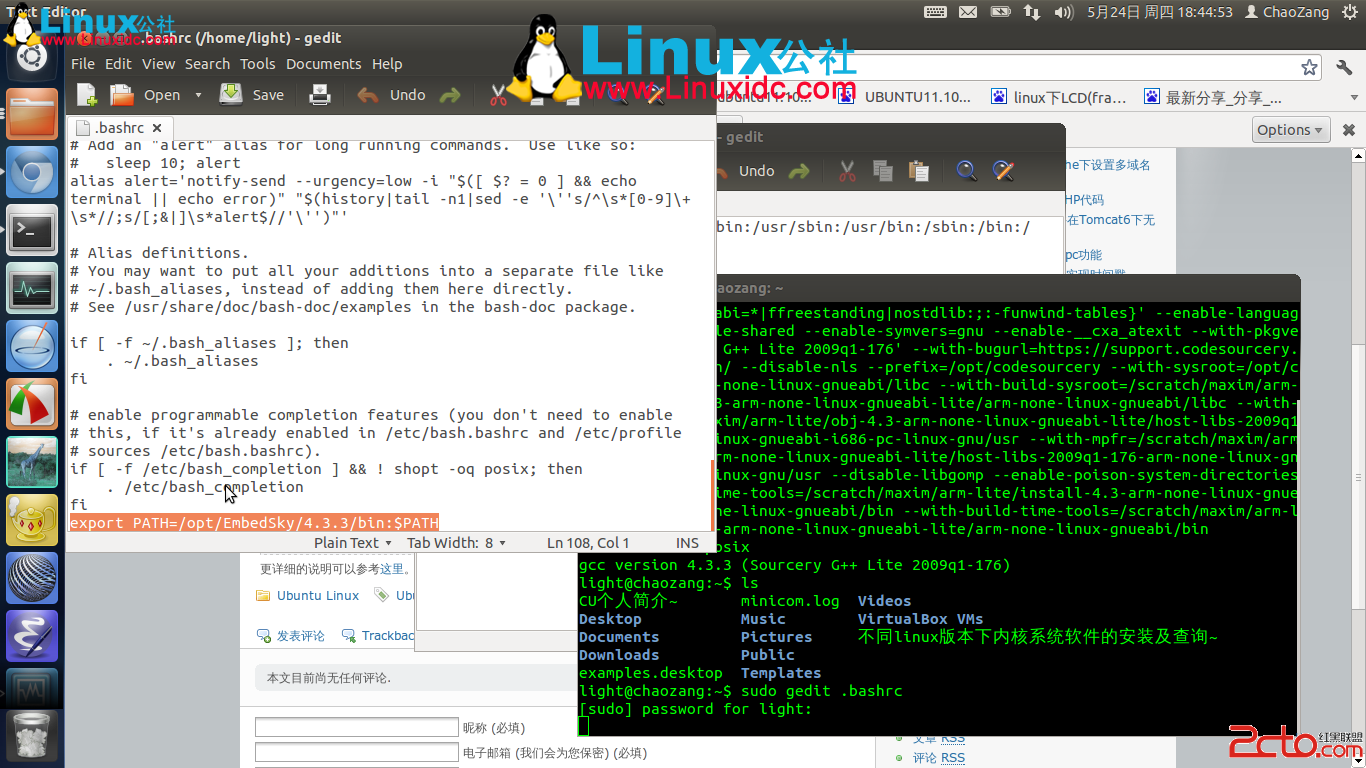Undo in the background gedit window
The height and width of the screenshot is (768, 1366).
pos(757,171)
